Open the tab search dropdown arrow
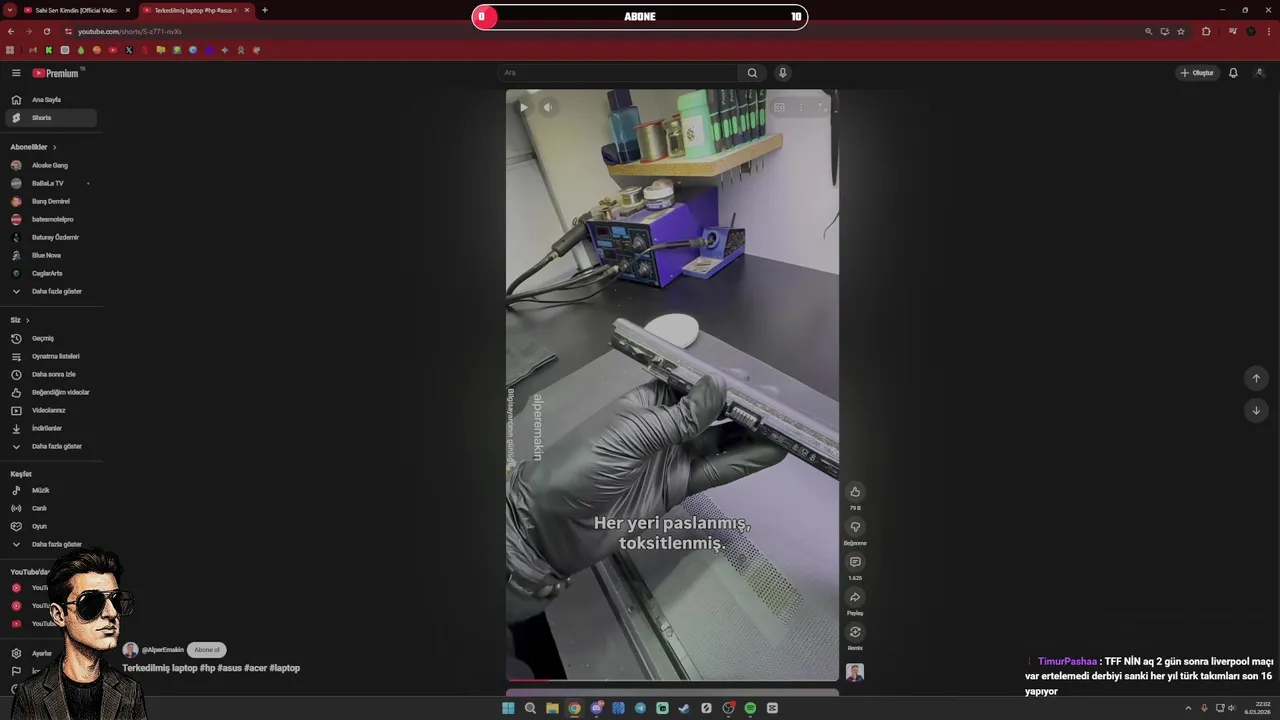The height and width of the screenshot is (720, 1280). click(x=9, y=10)
